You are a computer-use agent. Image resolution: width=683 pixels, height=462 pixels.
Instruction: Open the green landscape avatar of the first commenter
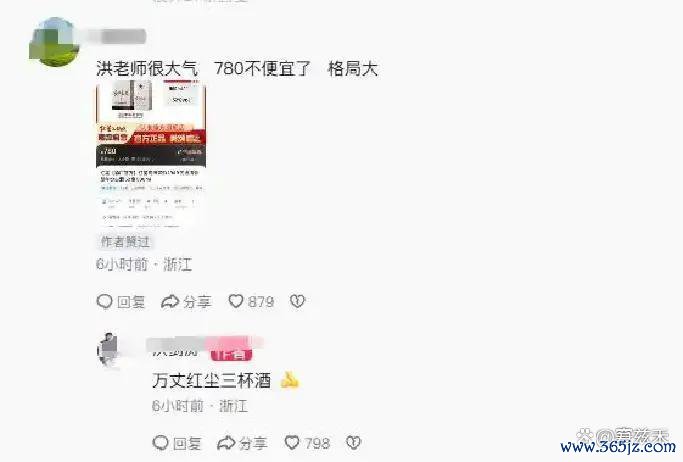(x=55, y=42)
